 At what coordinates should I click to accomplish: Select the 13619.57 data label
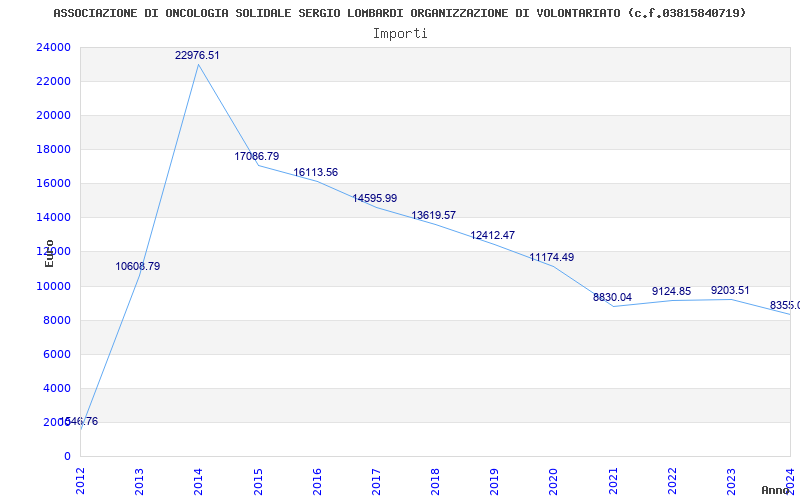click(434, 215)
